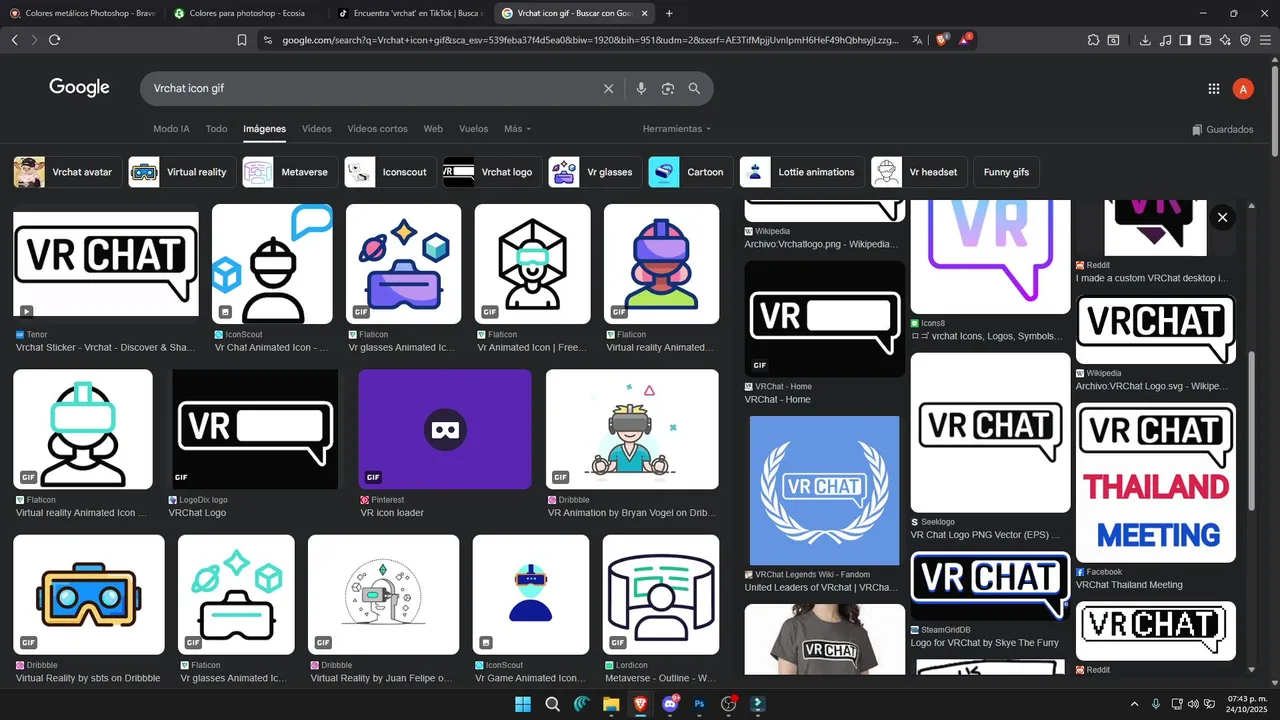Switch to Colores metálicos Photoshop browser tab
The width and height of the screenshot is (1280, 720).
coord(82,13)
